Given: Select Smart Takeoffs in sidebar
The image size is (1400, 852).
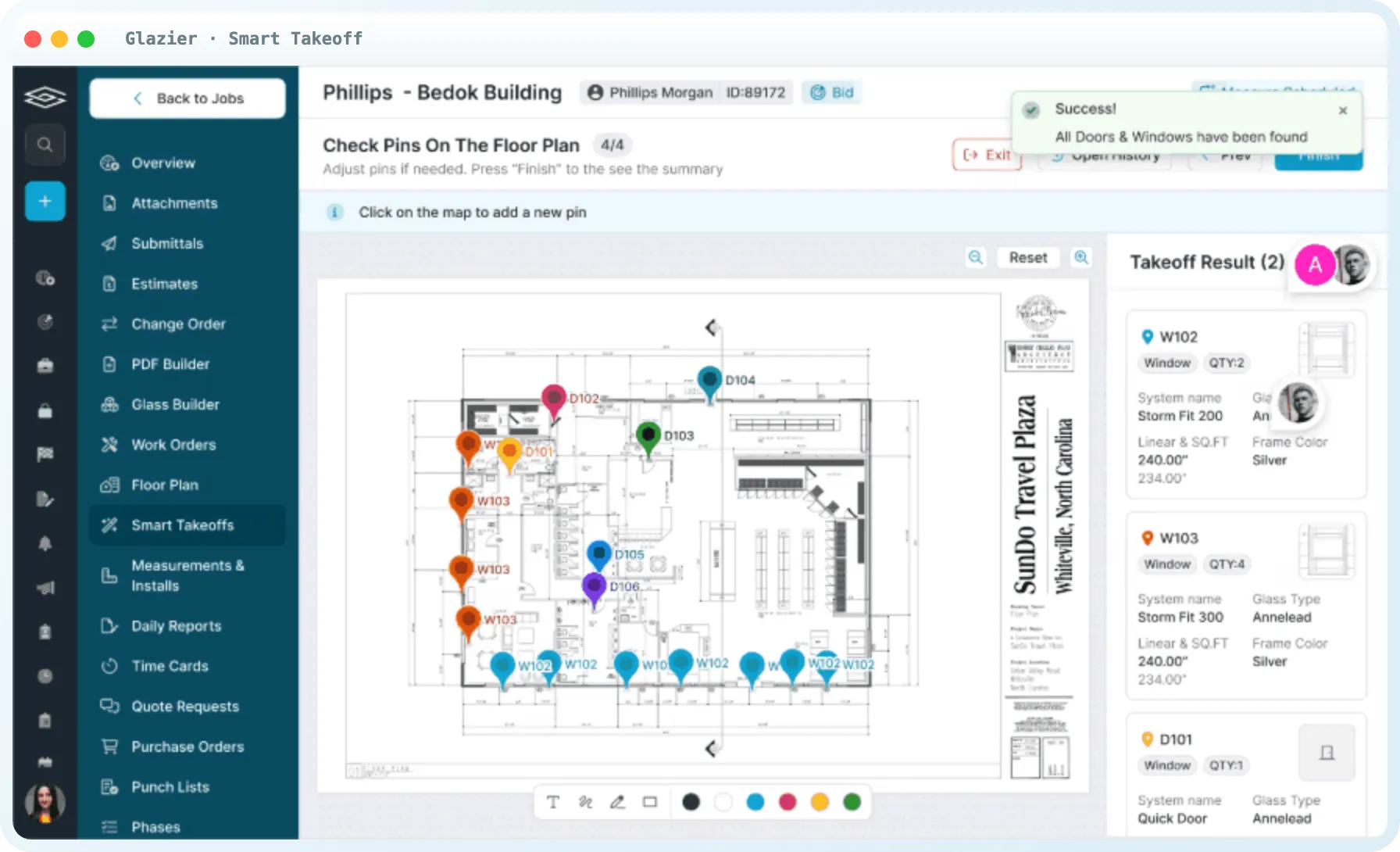Looking at the screenshot, I should pos(187,525).
